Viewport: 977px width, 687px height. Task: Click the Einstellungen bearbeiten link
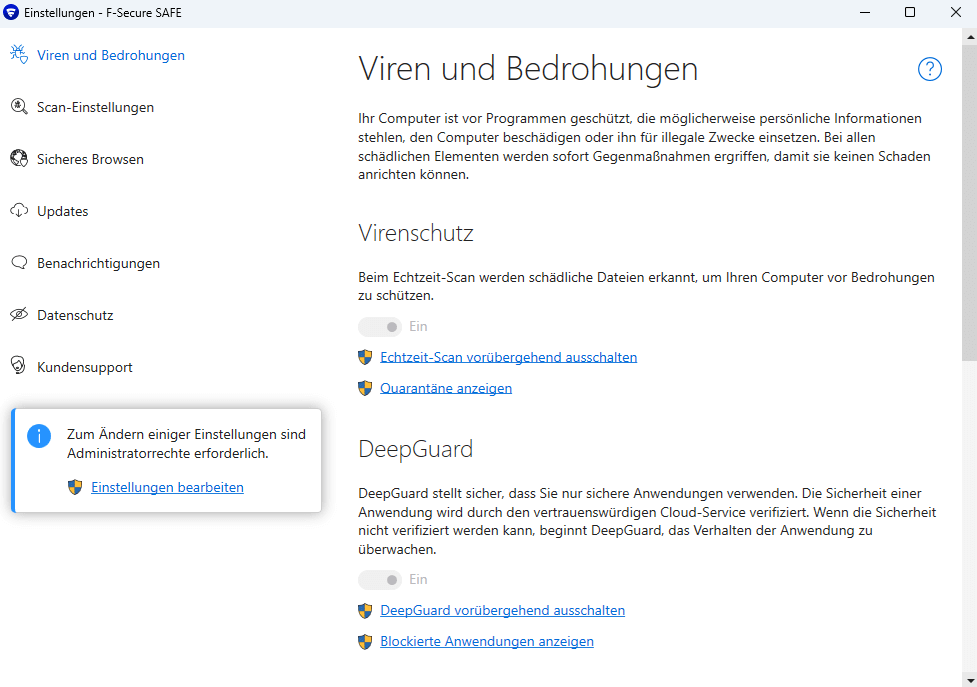pos(168,488)
